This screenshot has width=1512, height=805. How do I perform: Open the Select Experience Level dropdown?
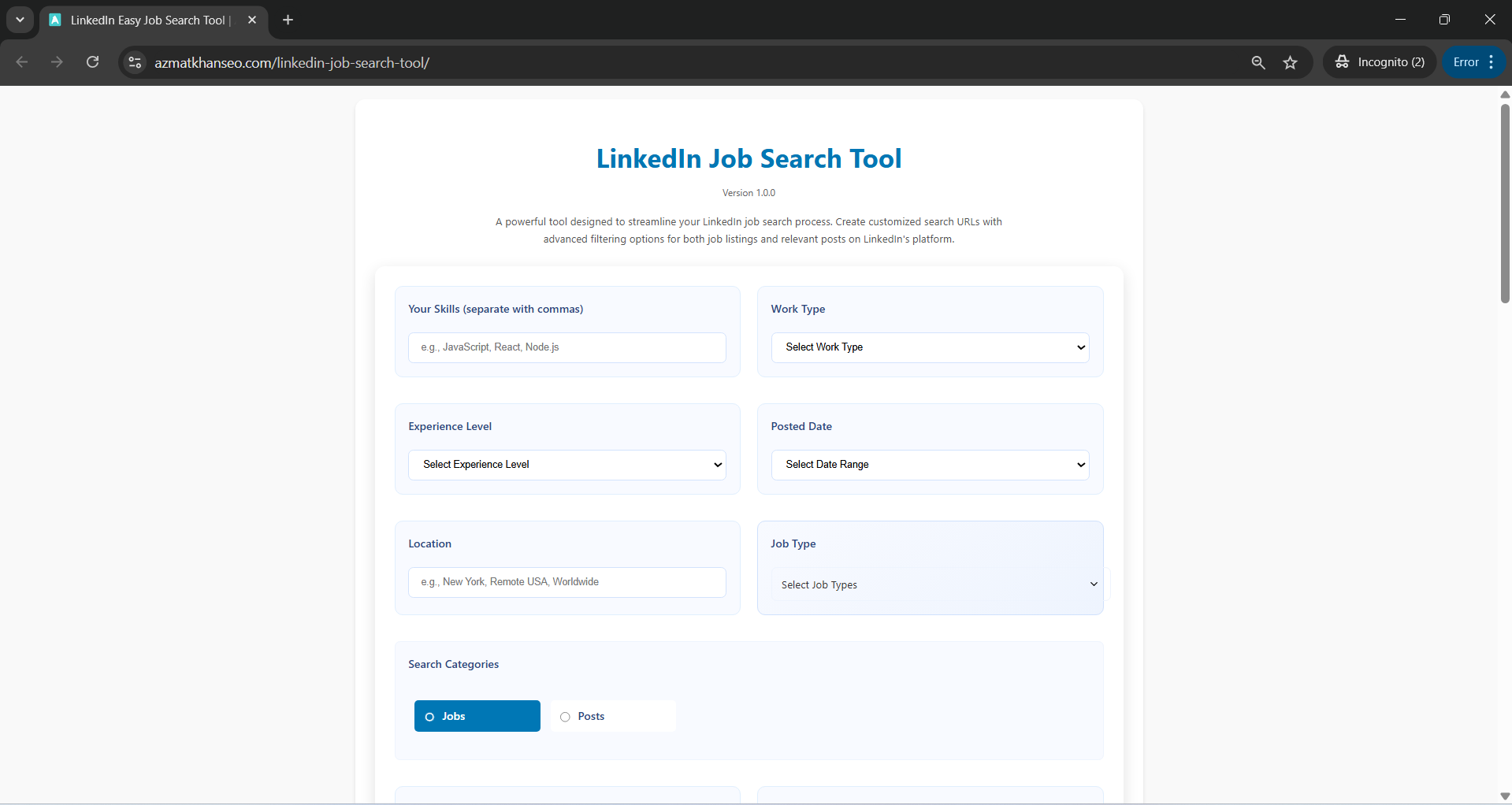tap(567, 465)
